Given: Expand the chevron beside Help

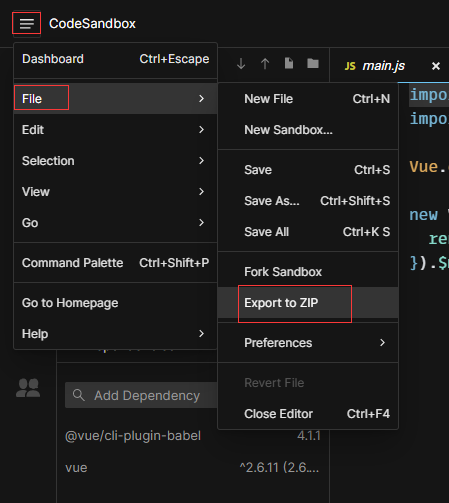Looking at the screenshot, I should 201,334.
